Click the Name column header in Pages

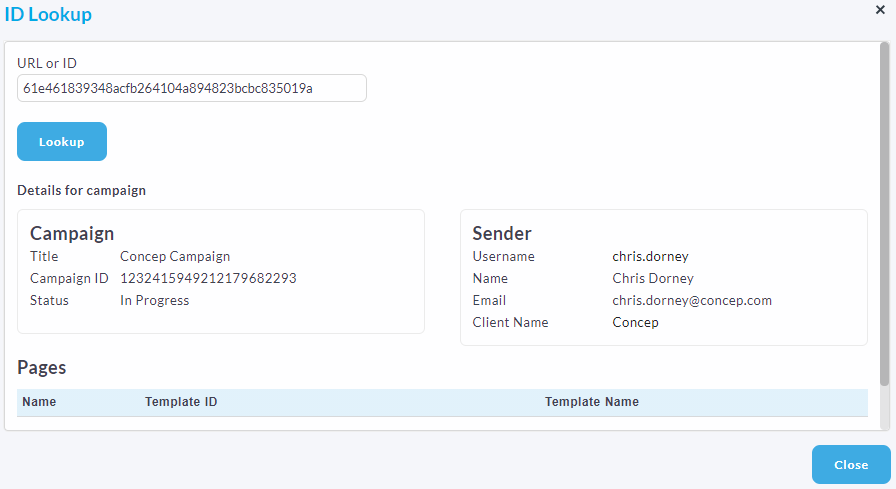39,402
